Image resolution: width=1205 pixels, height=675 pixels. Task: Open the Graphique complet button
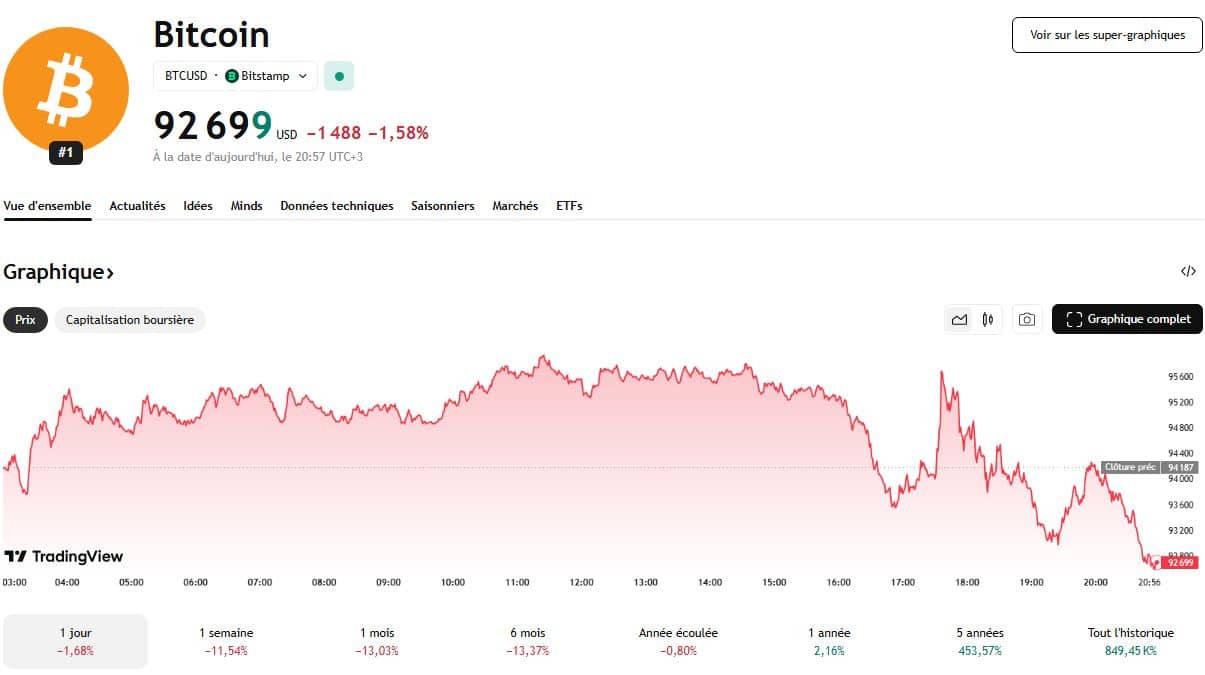(1127, 320)
